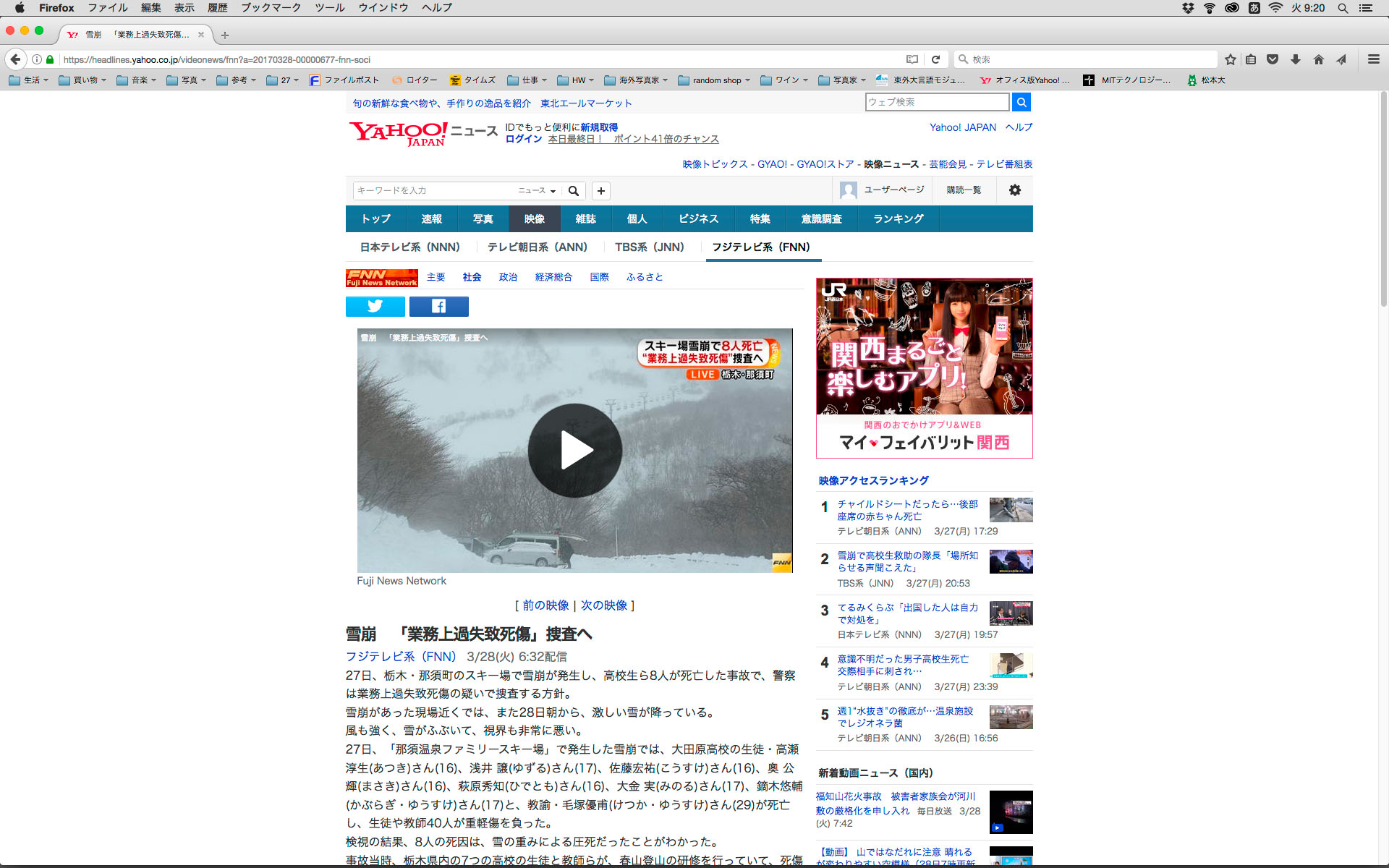Open the ブックマーク menu in menu bar
This screenshot has width=1389, height=868.
271,8
